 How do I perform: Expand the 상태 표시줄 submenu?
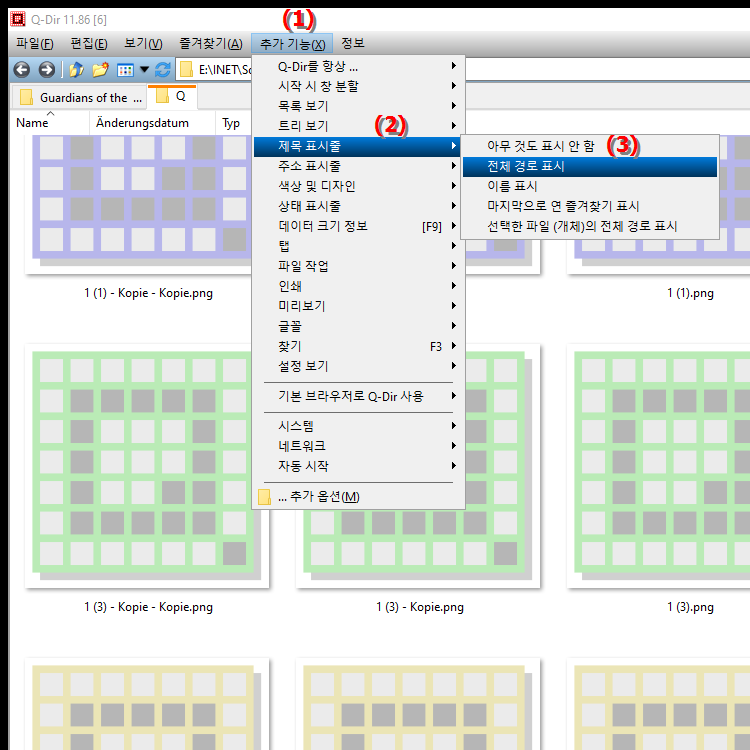click(358, 206)
